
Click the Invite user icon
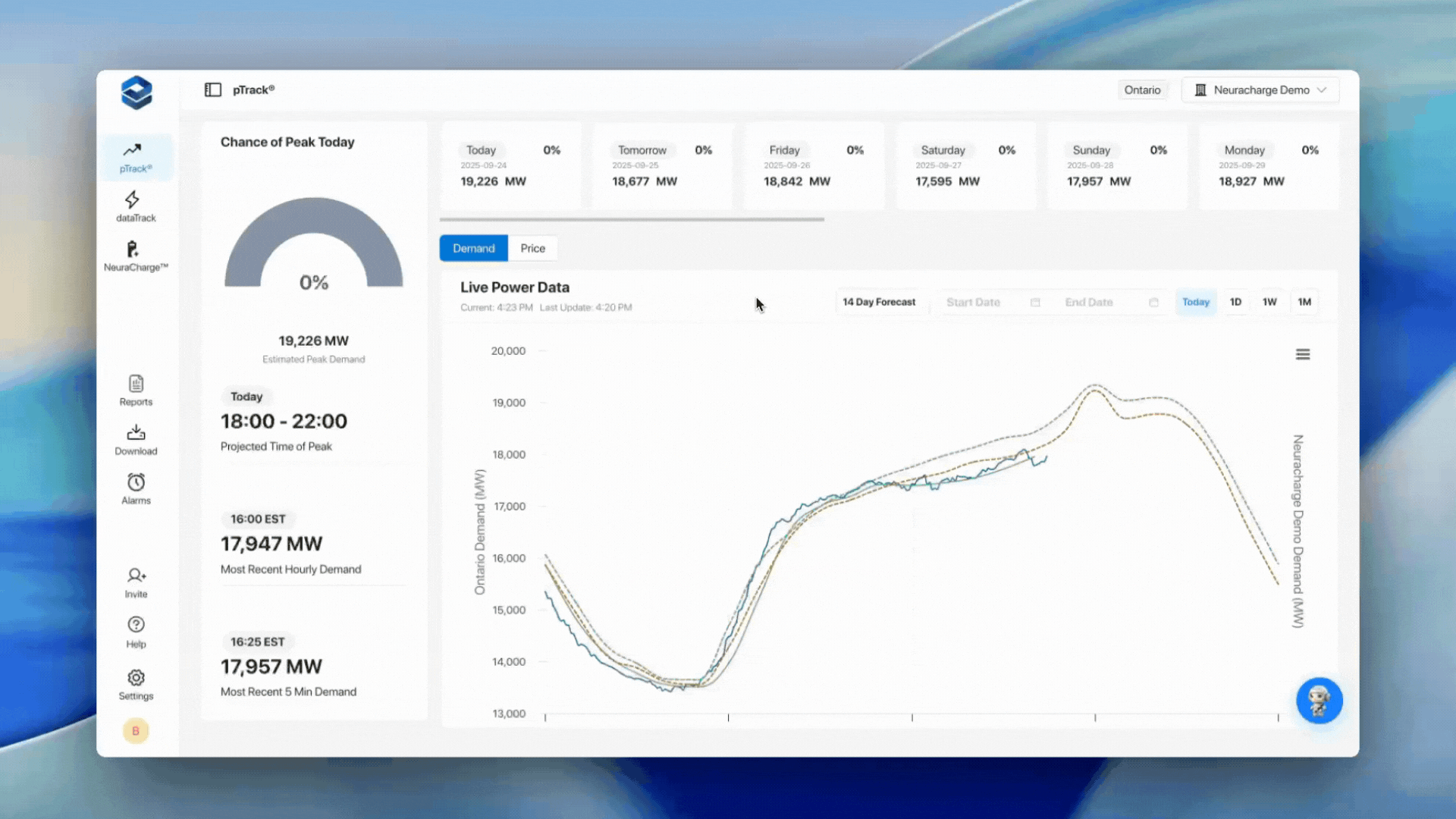(x=136, y=576)
